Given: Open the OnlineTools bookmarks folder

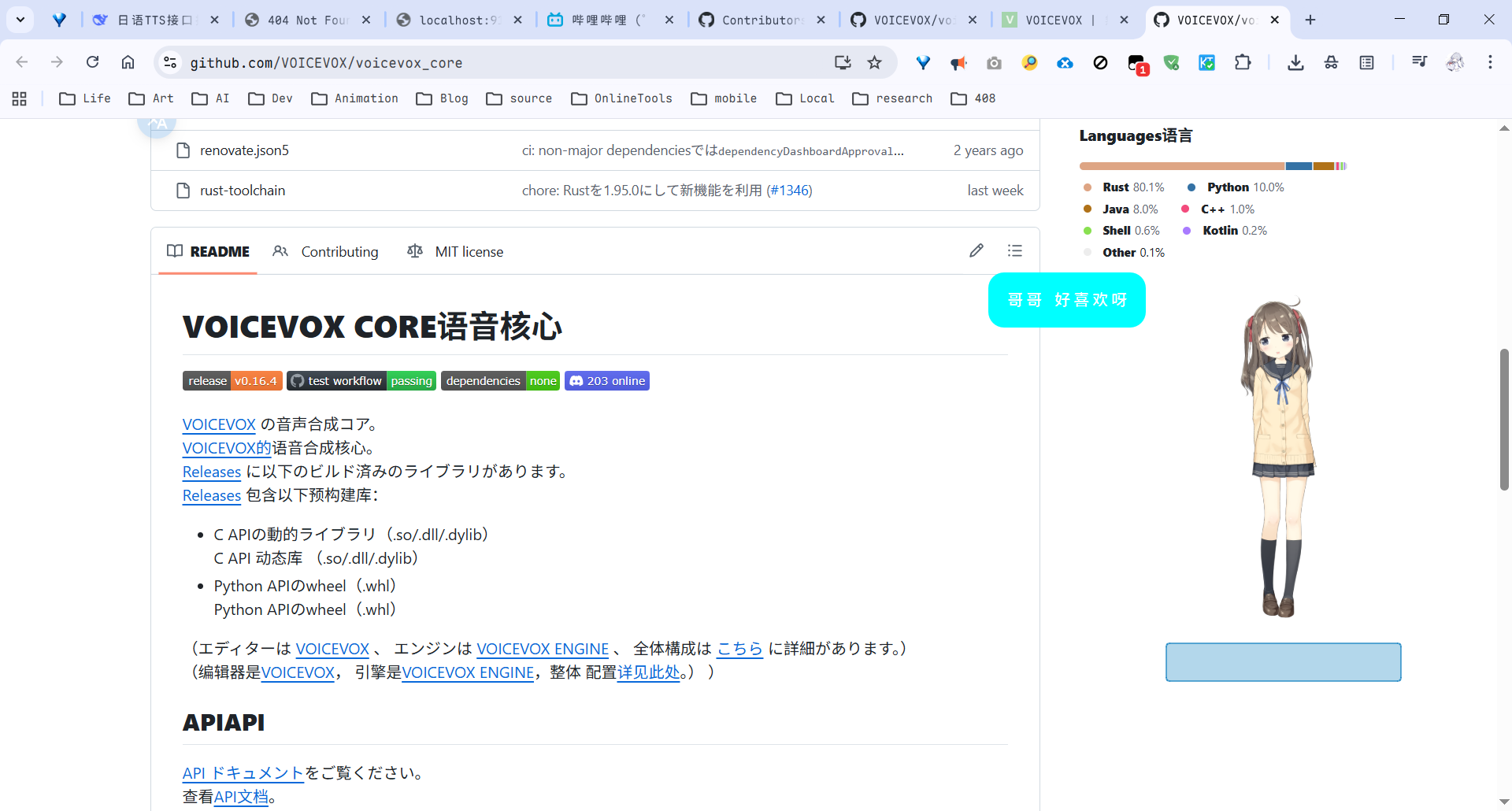Looking at the screenshot, I should 622,98.
